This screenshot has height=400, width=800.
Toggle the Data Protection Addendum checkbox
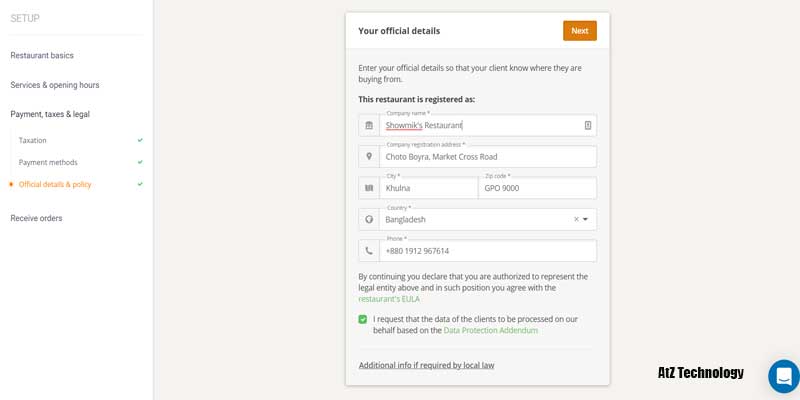(x=363, y=319)
